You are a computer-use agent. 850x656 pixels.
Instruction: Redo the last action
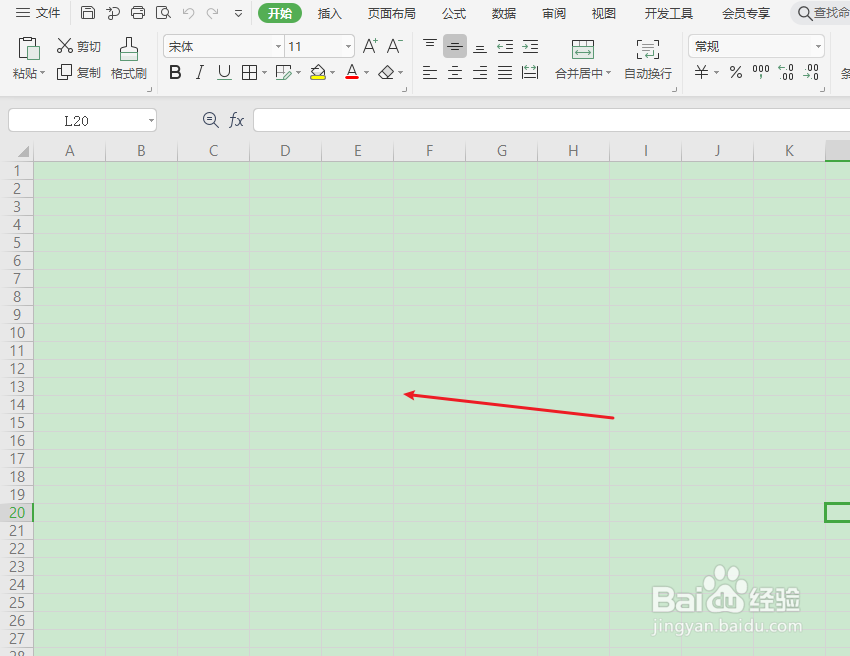[x=213, y=12]
